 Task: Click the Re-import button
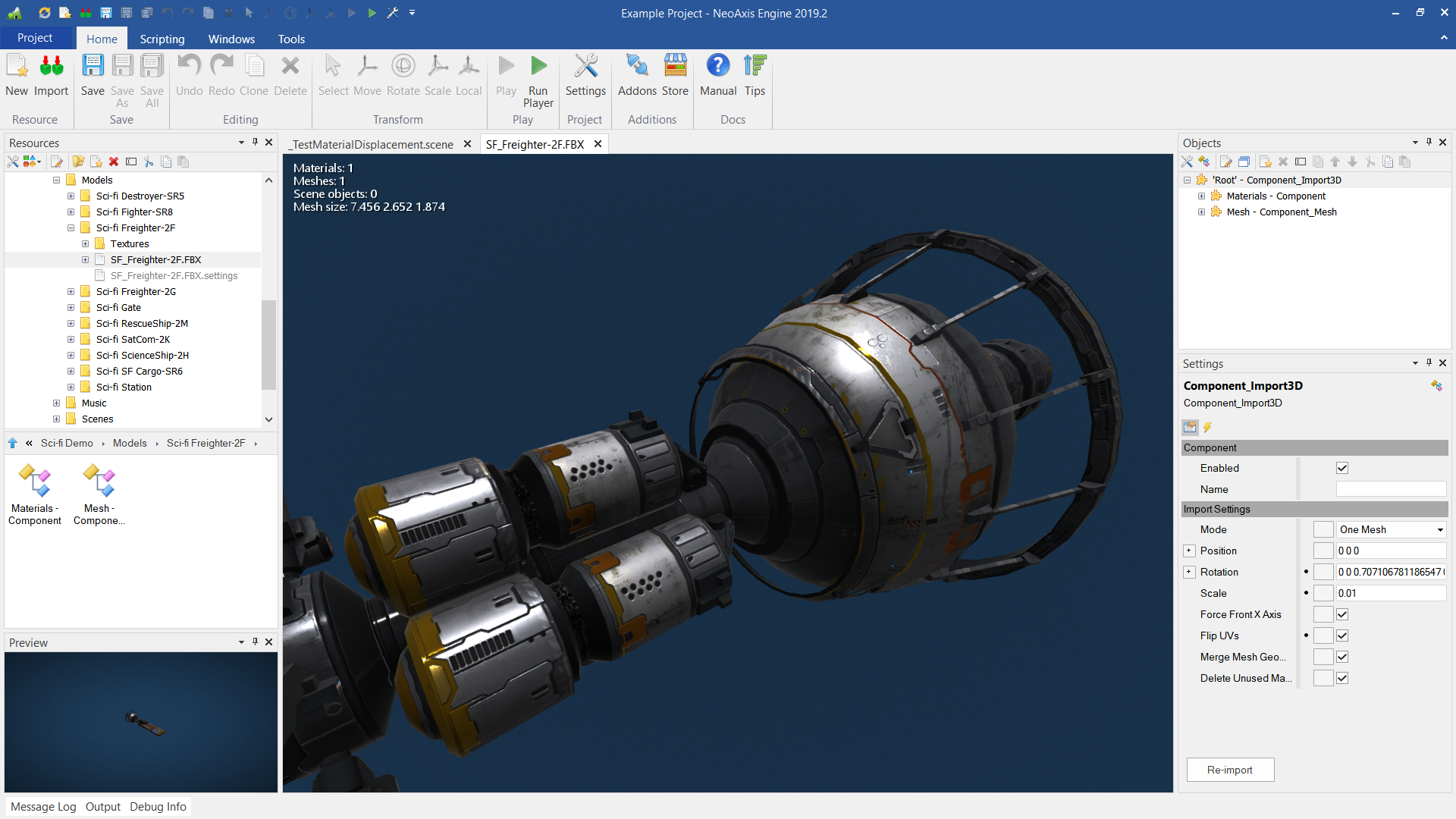(x=1229, y=770)
